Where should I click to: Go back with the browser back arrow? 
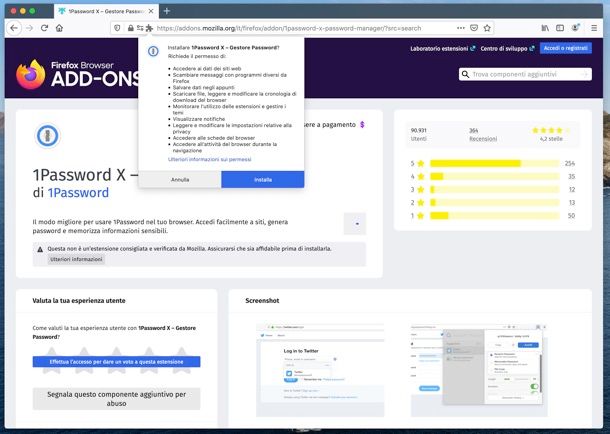(14, 28)
